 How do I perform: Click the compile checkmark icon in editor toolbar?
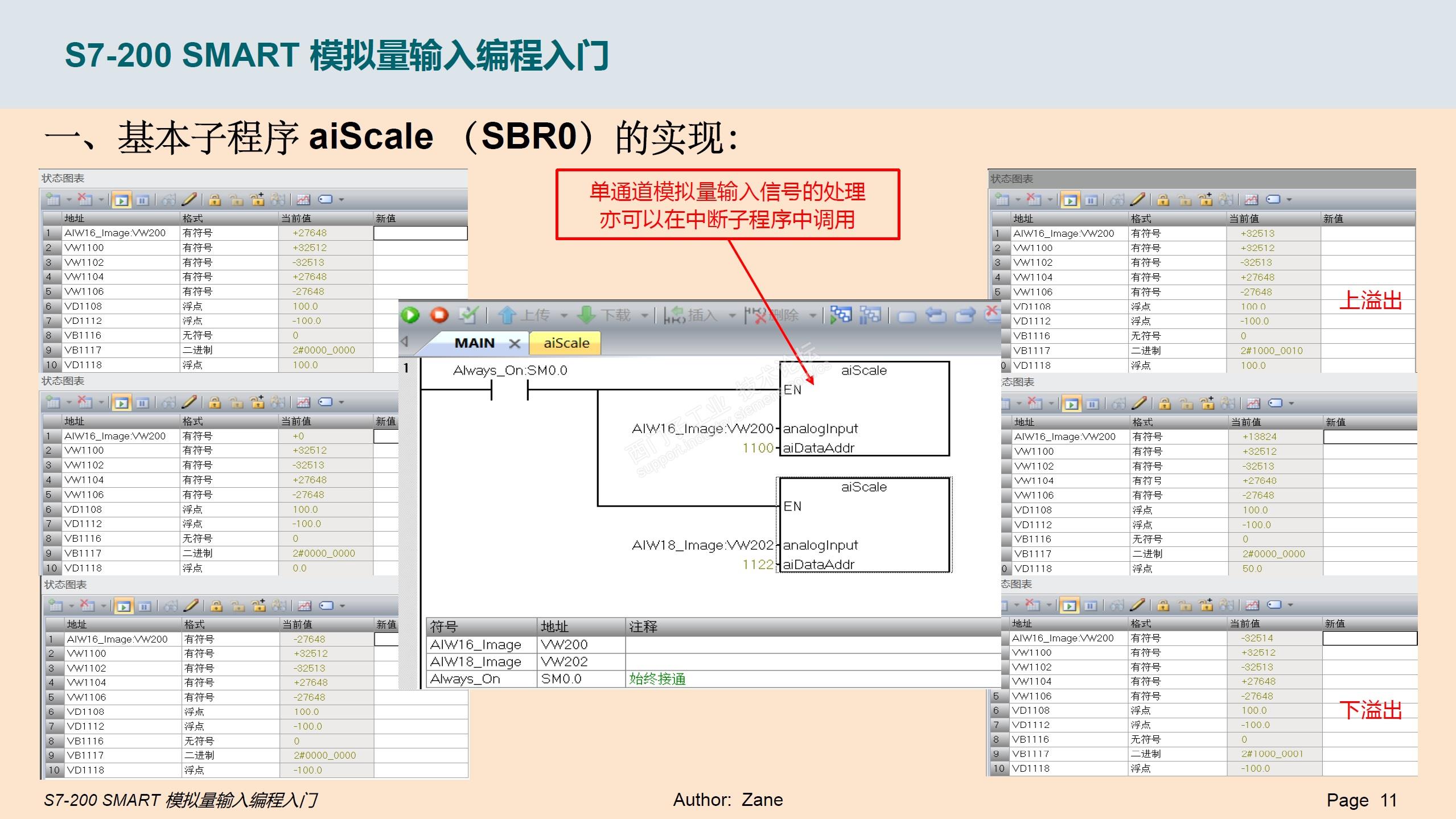(468, 315)
